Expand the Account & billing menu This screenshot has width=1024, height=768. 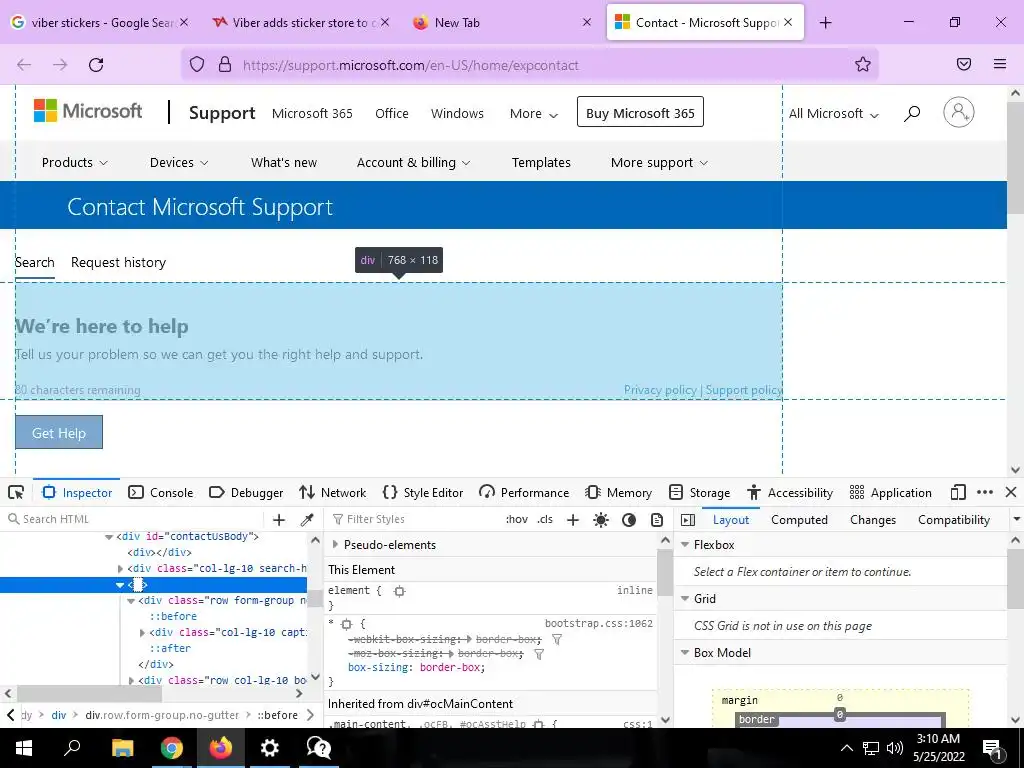413,163
